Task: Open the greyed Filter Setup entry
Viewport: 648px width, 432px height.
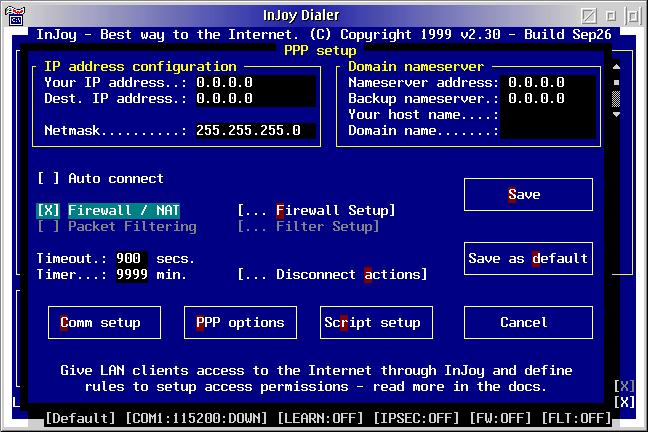Action: (308, 227)
